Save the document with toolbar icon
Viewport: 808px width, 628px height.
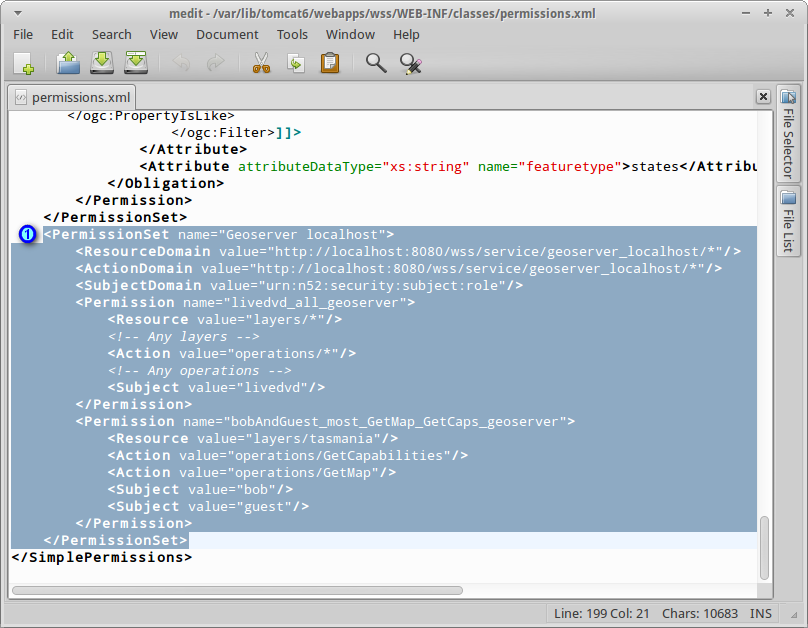102,63
